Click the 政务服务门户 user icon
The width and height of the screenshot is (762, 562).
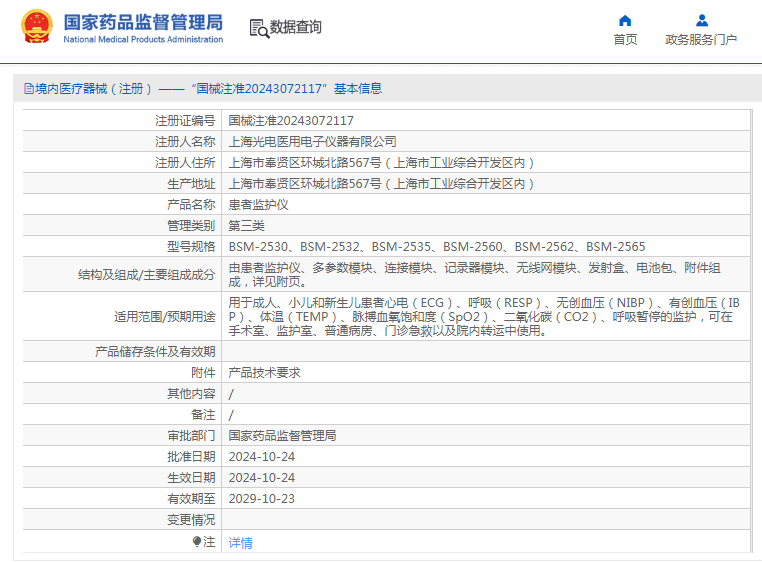pyautogui.click(x=702, y=20)
